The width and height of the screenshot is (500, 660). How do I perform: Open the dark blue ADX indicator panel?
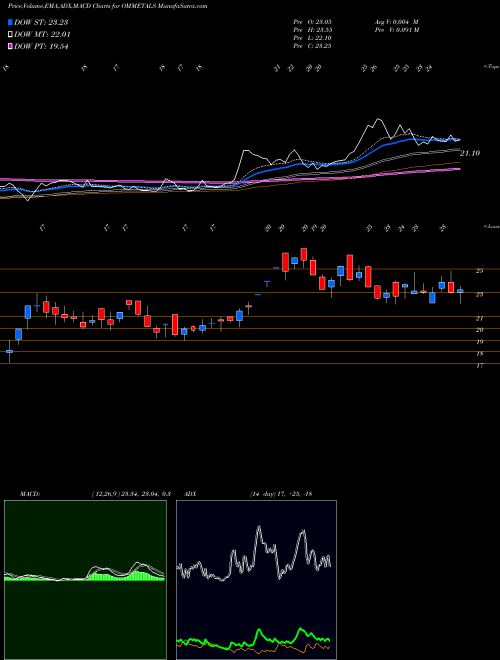pyautogui.click(x=256, y=580)
